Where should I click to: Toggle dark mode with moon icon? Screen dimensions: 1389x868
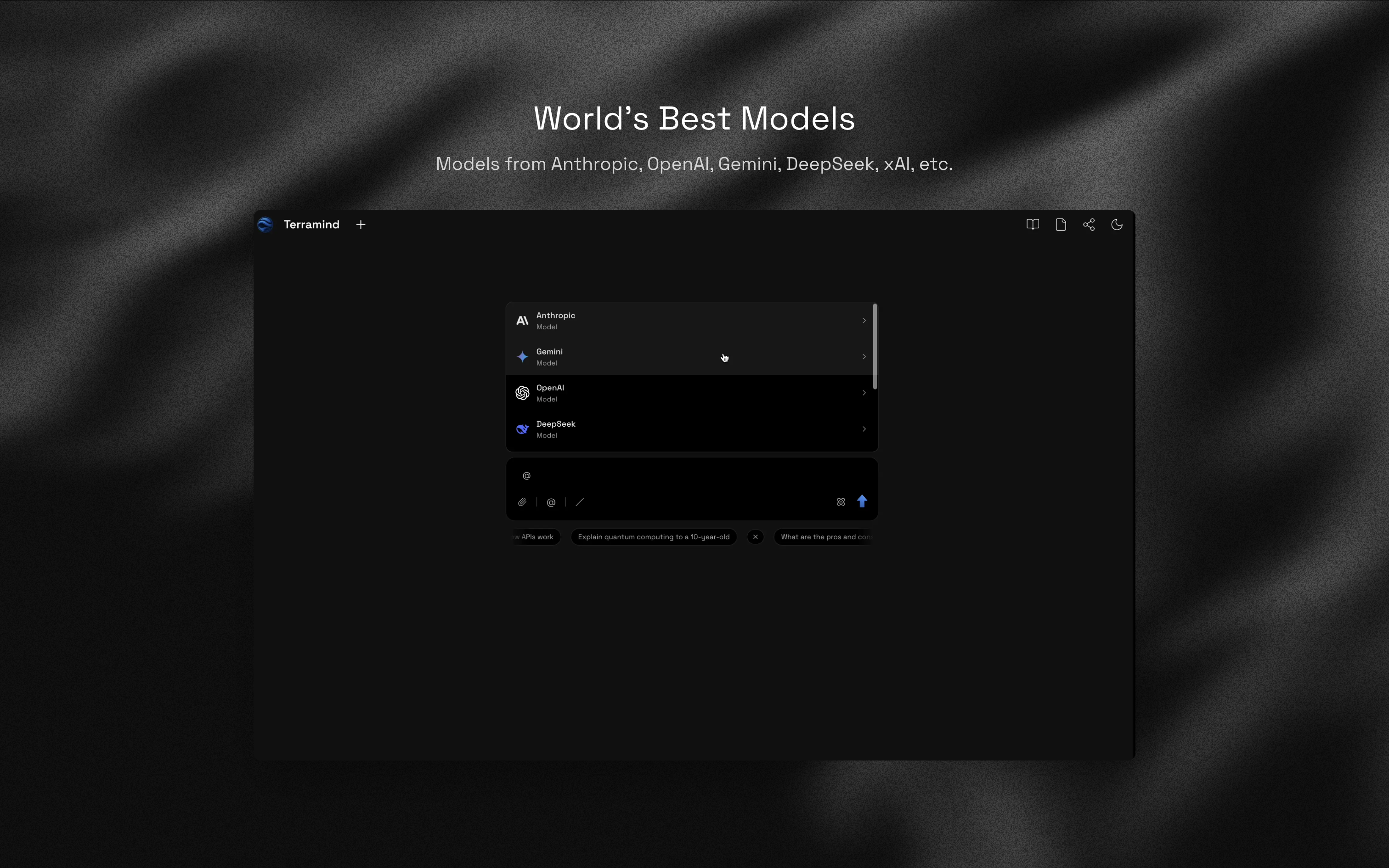(1116, 225)
